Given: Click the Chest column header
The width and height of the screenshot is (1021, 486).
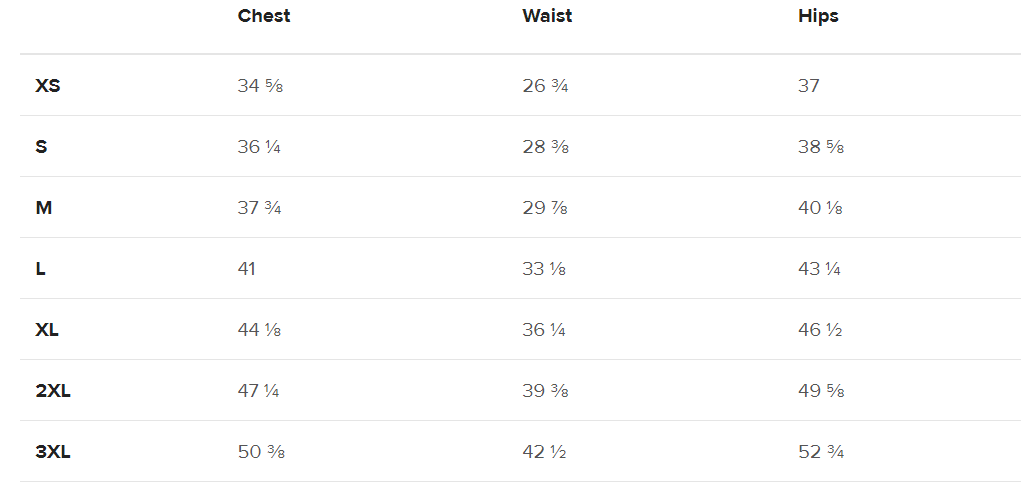Looking at the screenshot, I should pos(264,16).
